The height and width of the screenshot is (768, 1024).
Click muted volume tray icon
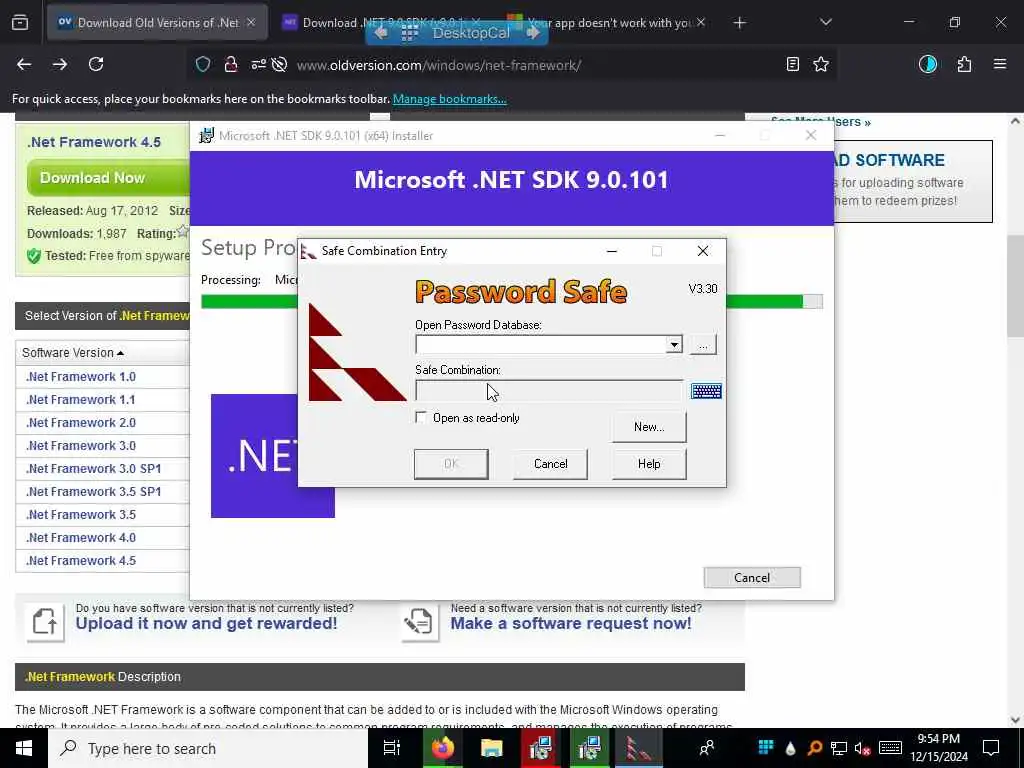(x=861, y=748)
